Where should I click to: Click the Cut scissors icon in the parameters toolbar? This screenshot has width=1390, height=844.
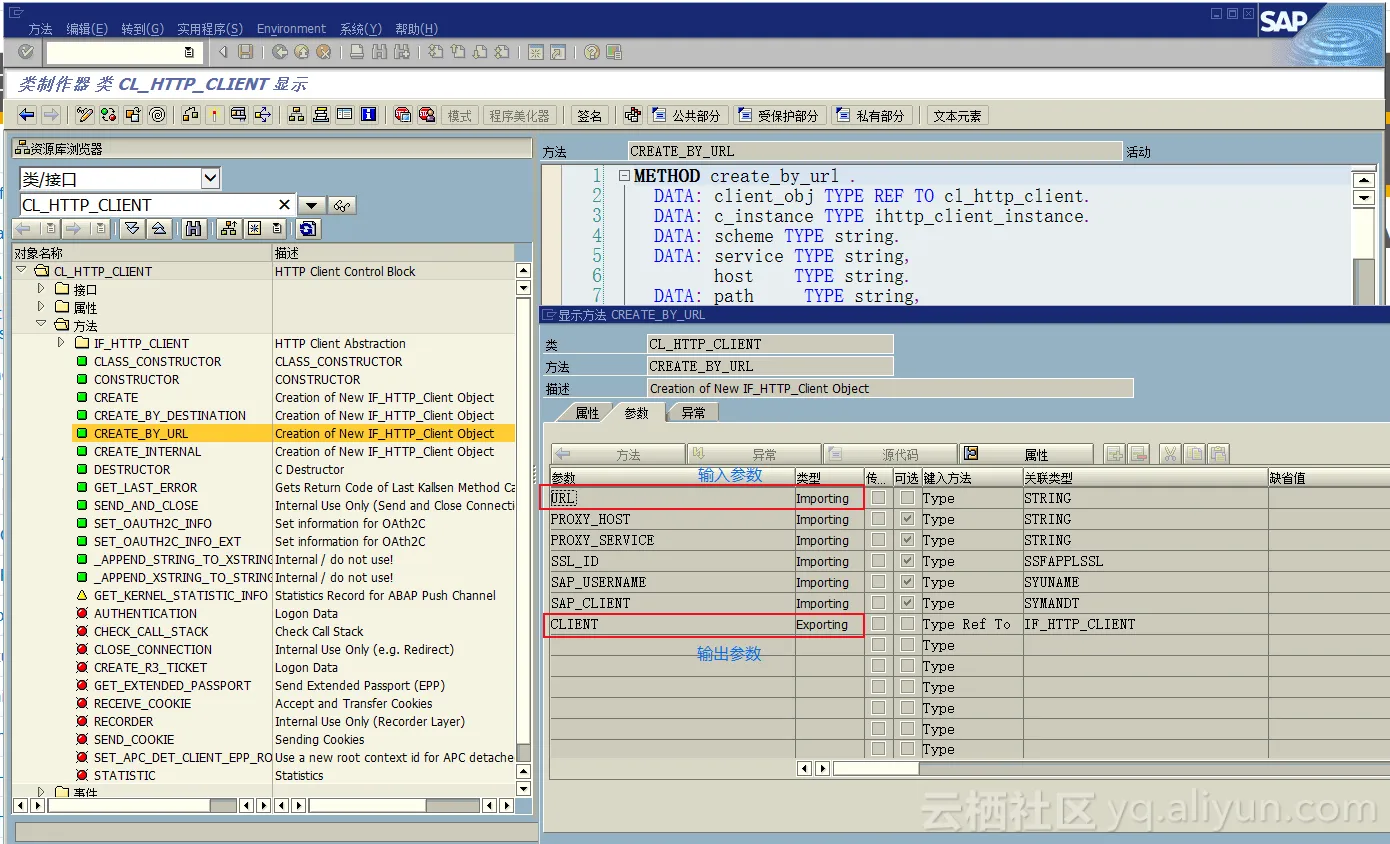(x=1170, y=454)
